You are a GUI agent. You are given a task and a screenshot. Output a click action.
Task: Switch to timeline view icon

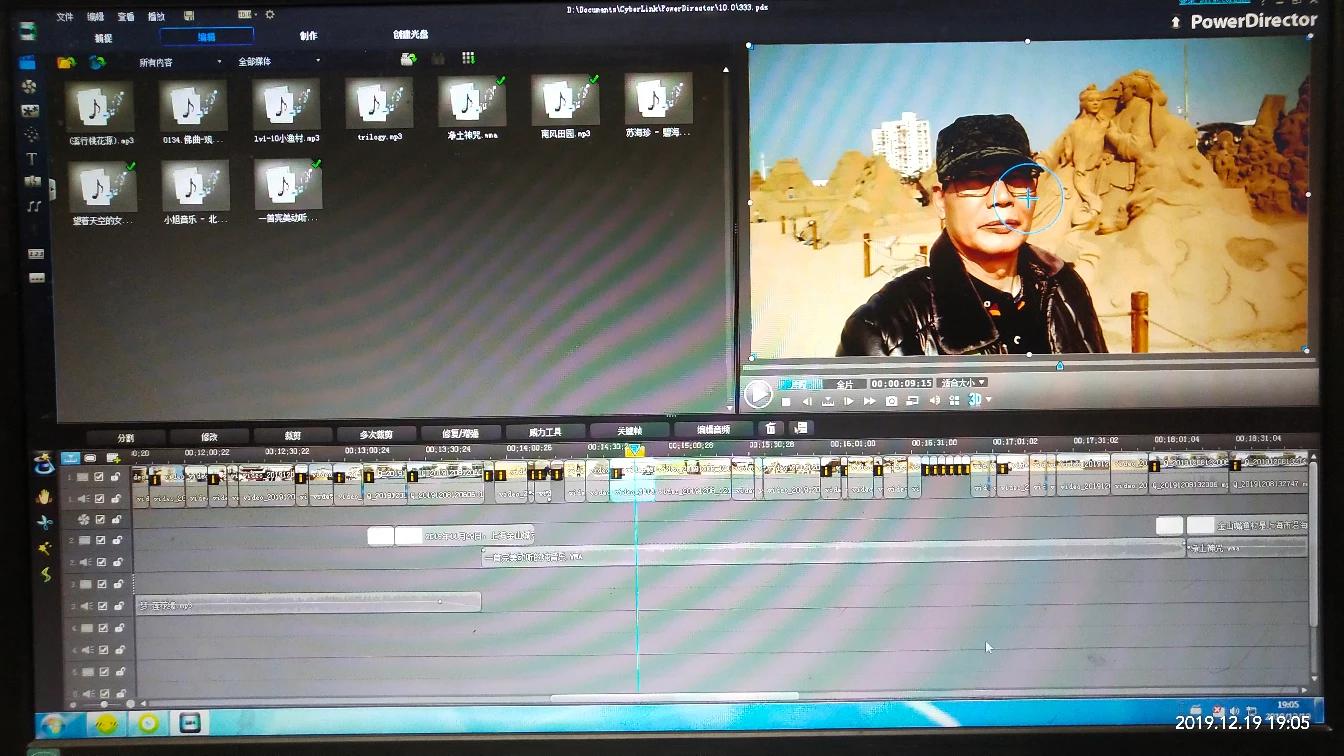point(70,458)
